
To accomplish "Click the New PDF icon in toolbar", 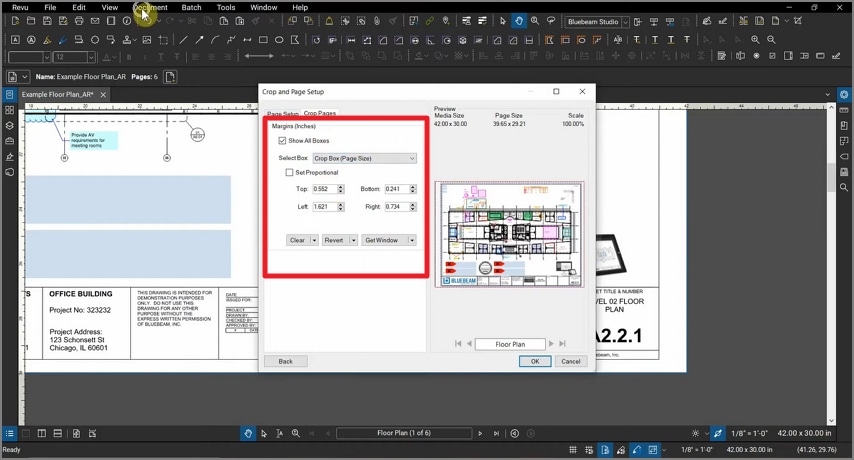I will [15, 21].
